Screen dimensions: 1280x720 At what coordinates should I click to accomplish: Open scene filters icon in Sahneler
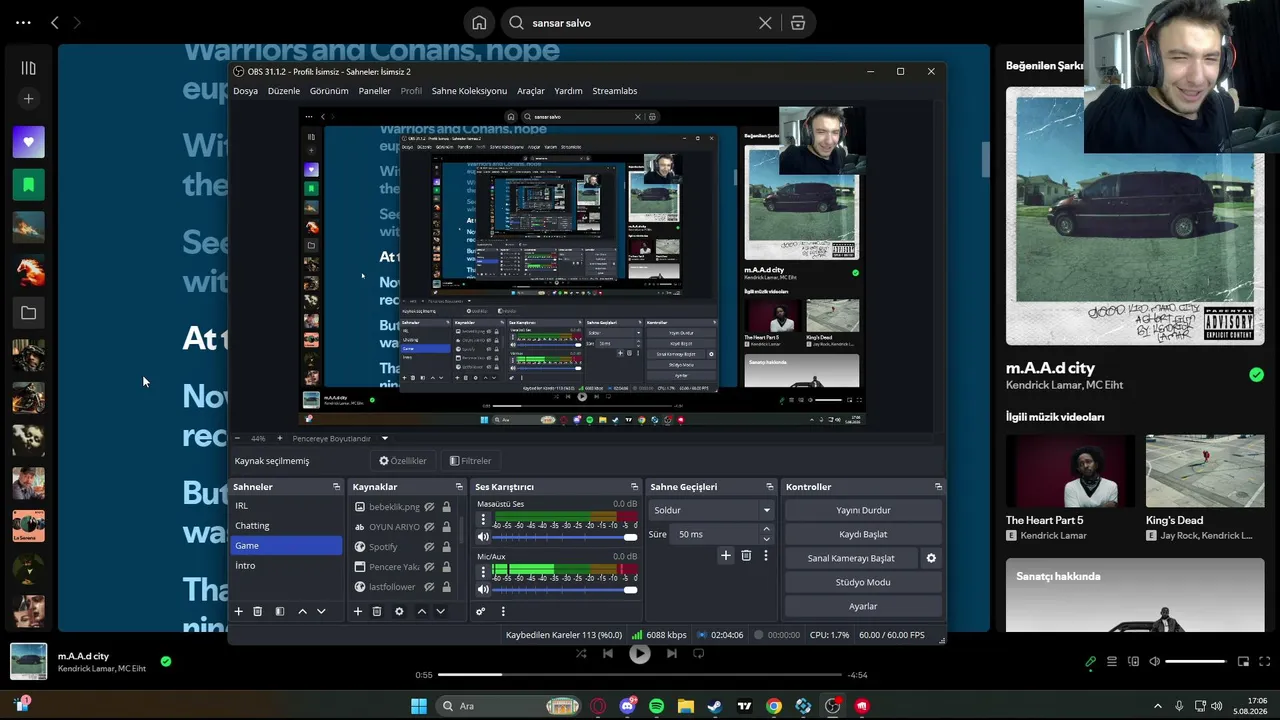coord(280,611)
